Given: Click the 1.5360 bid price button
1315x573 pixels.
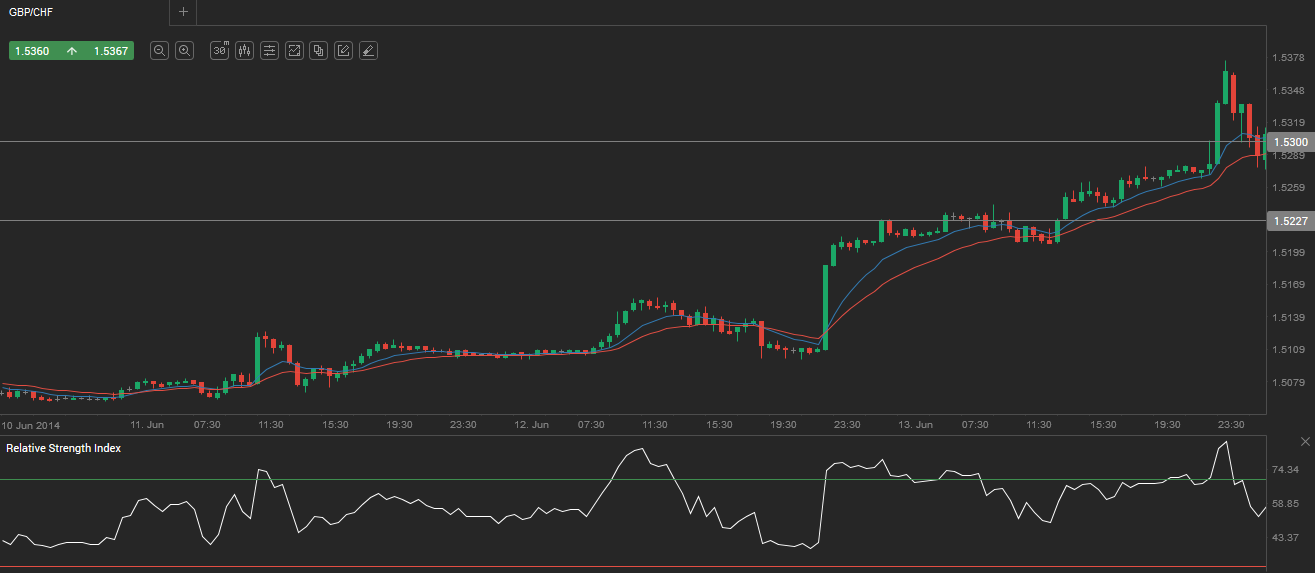Looking at the screenshot, I should tap(33, 50).
